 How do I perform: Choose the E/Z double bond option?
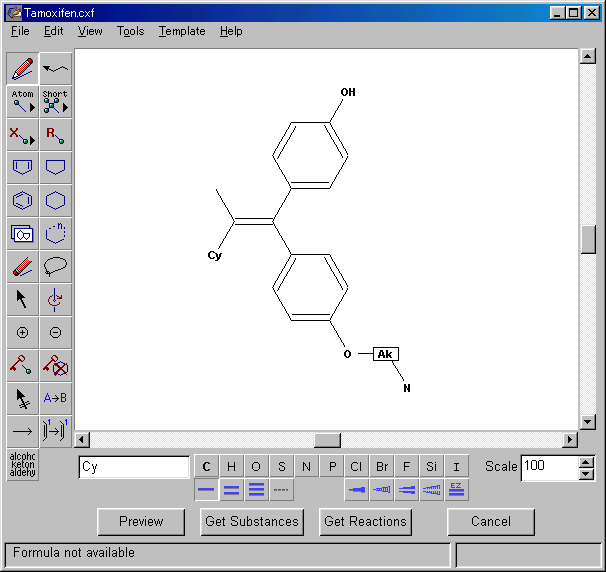tap(456, 490)
